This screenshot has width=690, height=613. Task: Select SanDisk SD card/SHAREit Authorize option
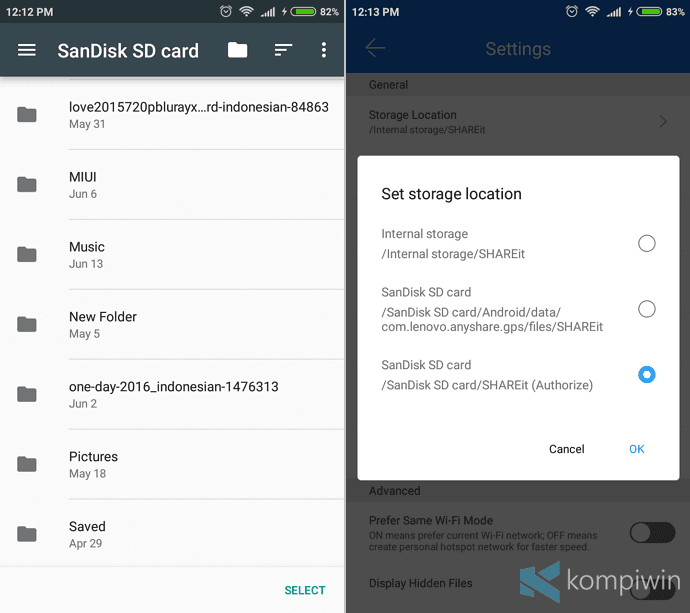tap(646, 374)
